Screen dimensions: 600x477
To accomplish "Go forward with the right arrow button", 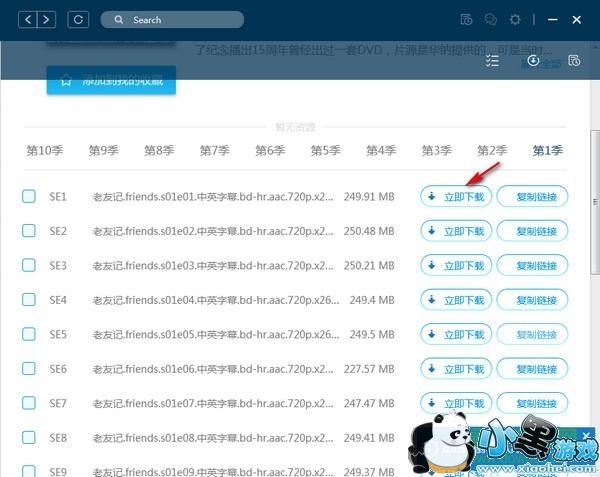I will click(x=46, y=20).
